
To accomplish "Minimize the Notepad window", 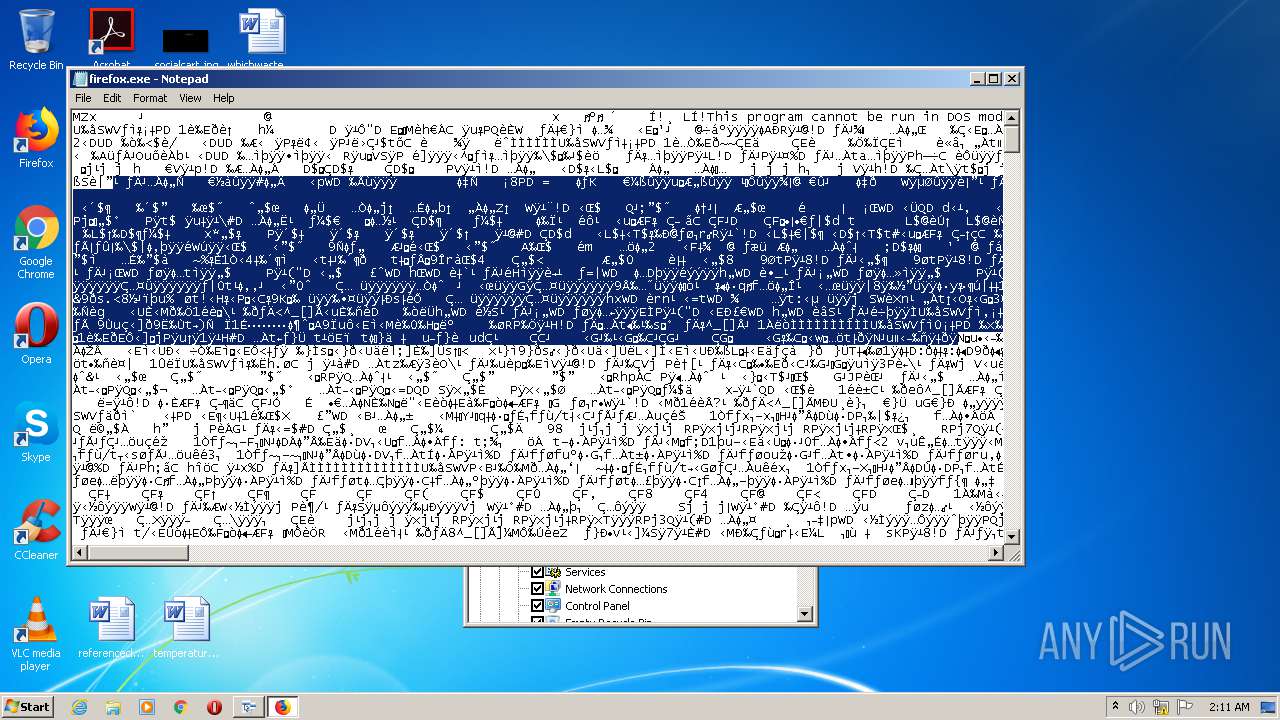I will [x=976, y=79].
